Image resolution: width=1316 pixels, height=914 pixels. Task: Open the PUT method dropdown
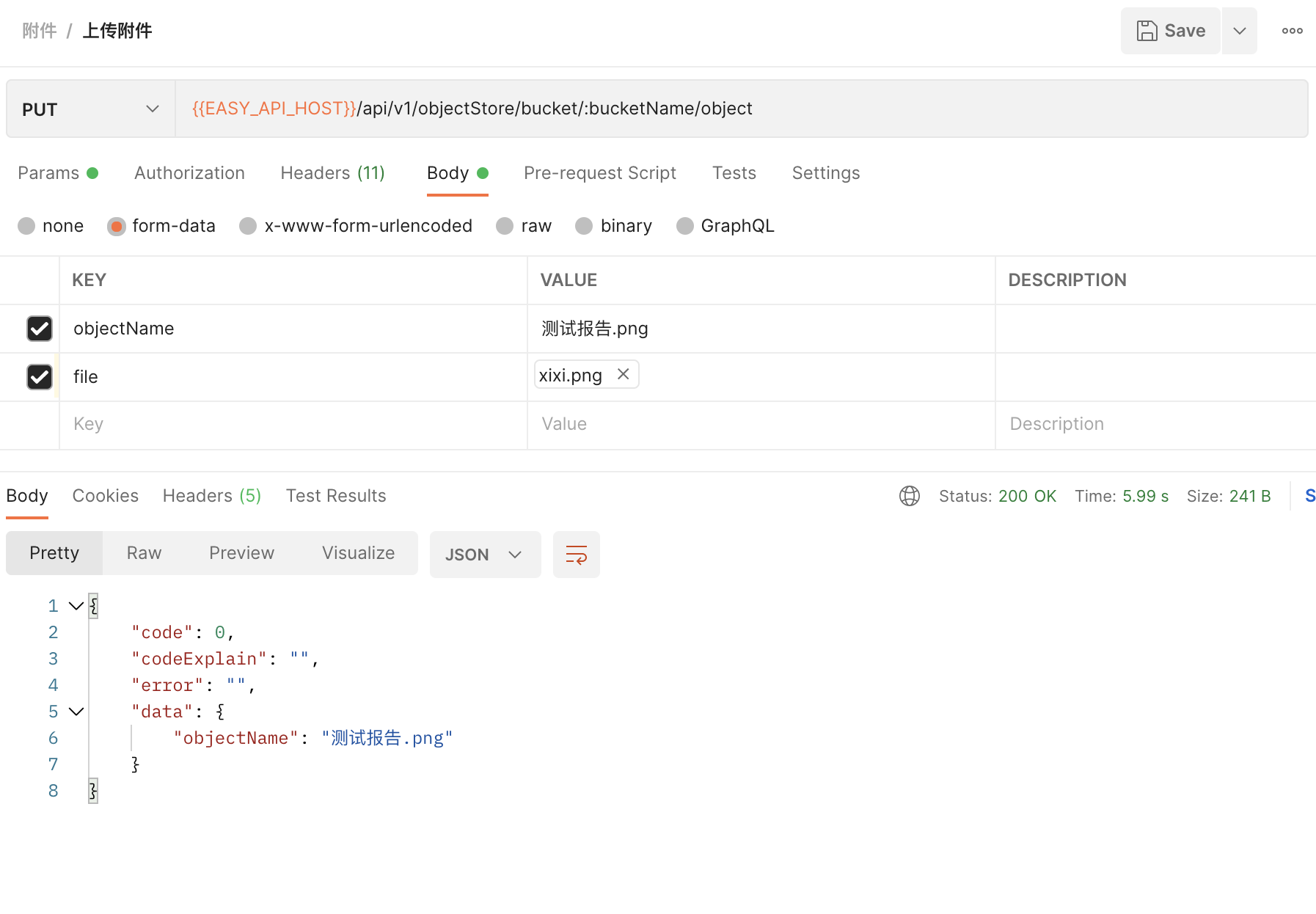coord(91,109)
